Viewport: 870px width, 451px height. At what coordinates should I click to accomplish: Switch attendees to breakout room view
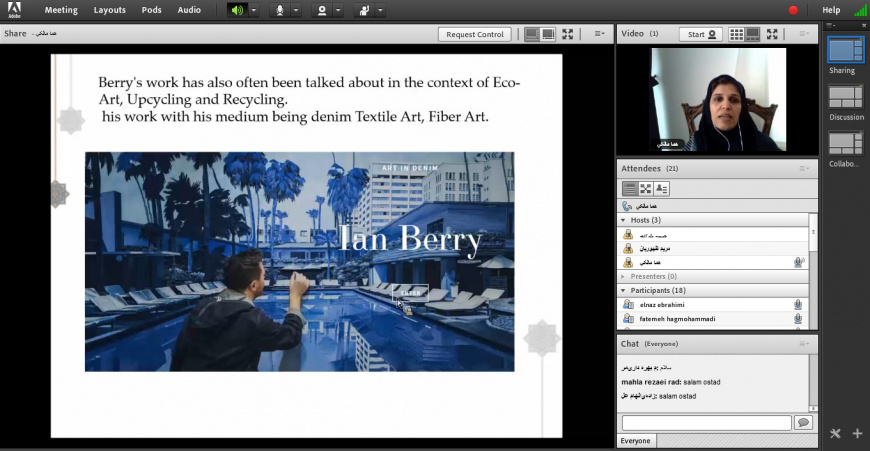click(x=646, y=188)
